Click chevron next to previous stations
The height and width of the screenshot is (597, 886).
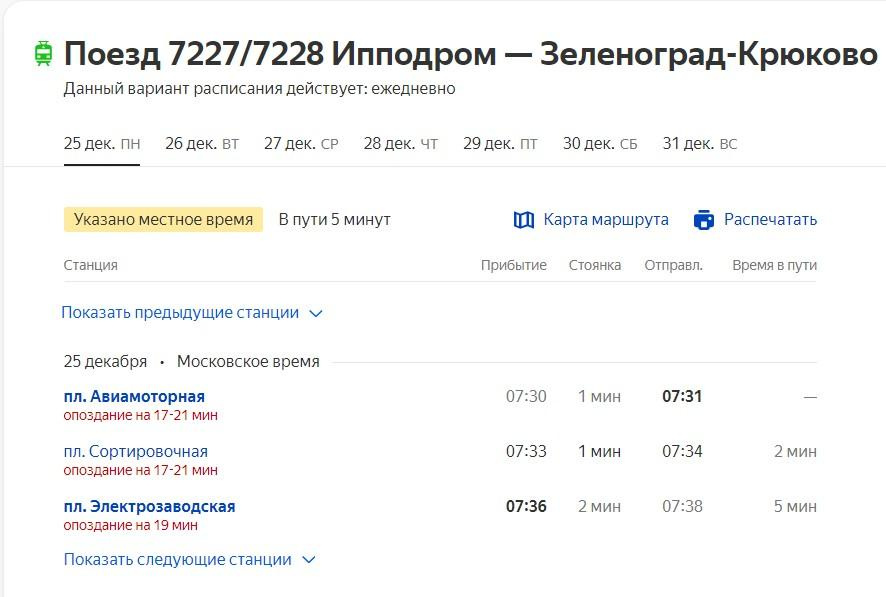[x=316, y=314]
